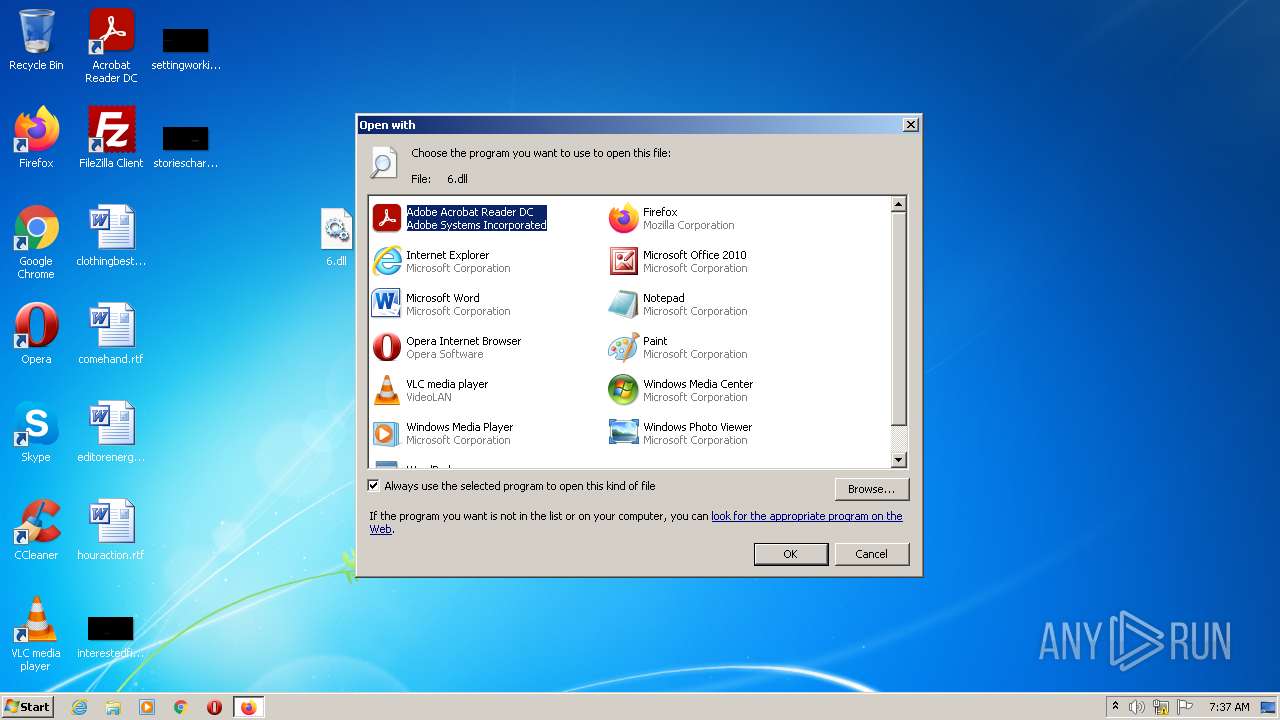Screen dimensions: 1280x720
Task: Switch to Firefox taskbar button
Action: (248, 707)
